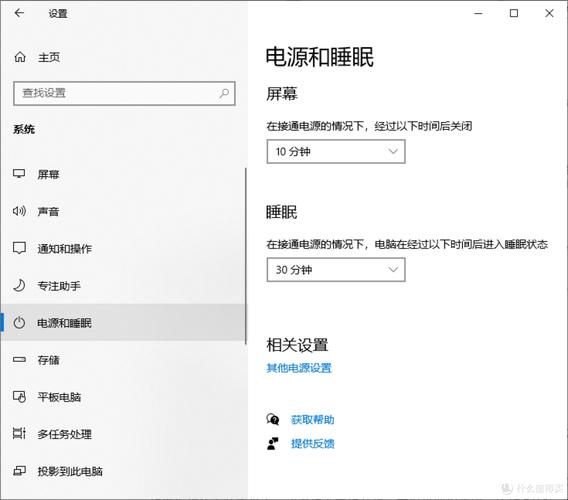Open 专注助手 settings
This screenshot has width=568, height=500.
pos(123,286)
